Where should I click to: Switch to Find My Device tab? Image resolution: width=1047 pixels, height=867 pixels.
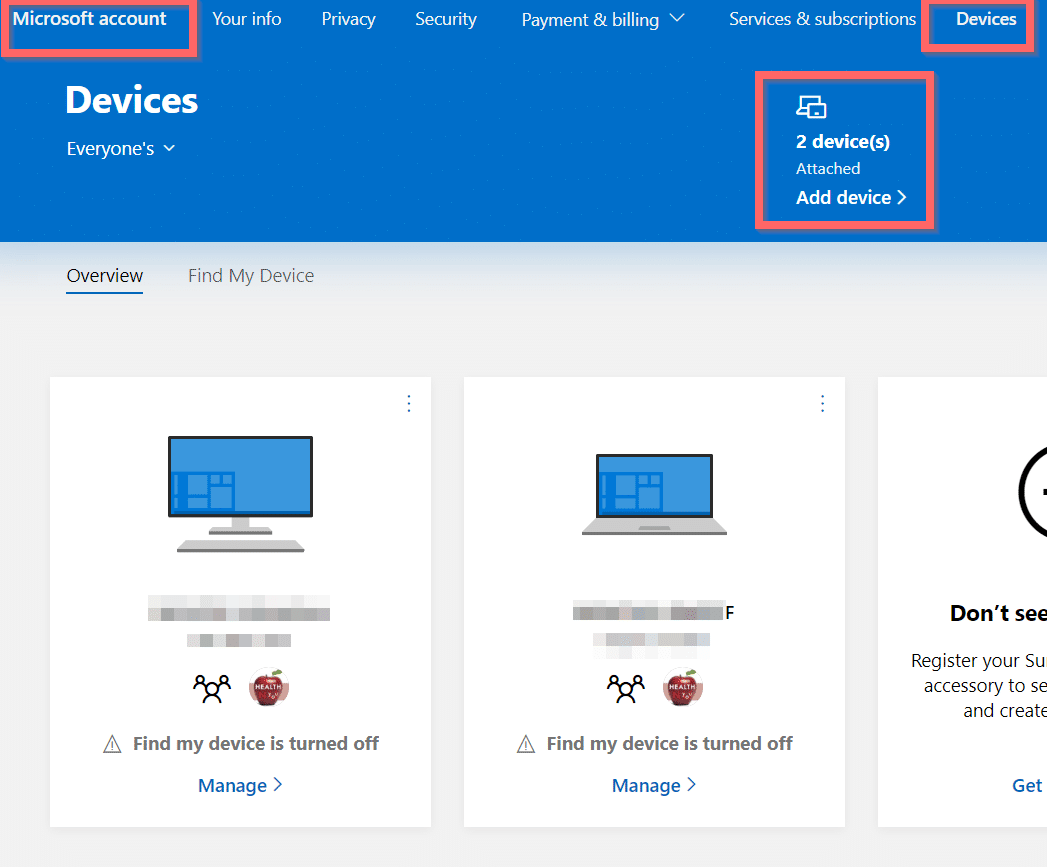coord(251,276)
